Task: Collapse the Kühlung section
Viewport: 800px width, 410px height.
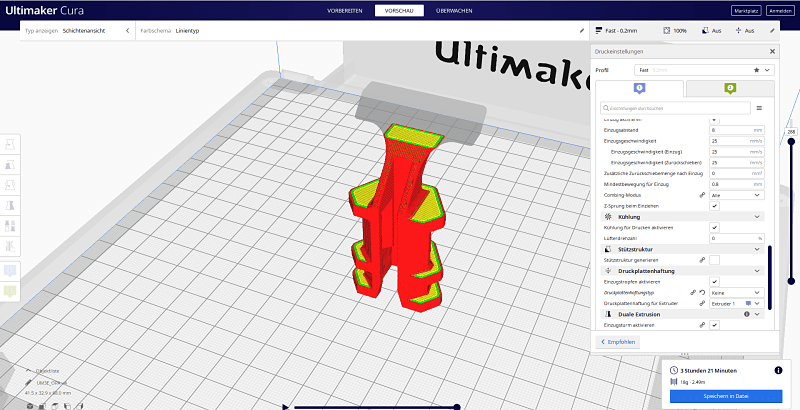Action: coord(684,217)
